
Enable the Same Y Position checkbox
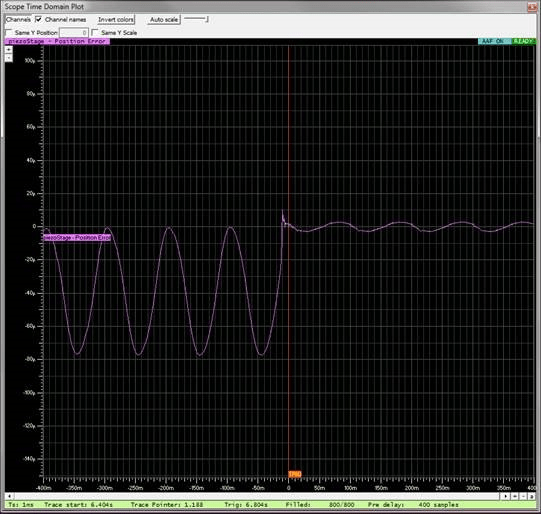pos(9,33)
